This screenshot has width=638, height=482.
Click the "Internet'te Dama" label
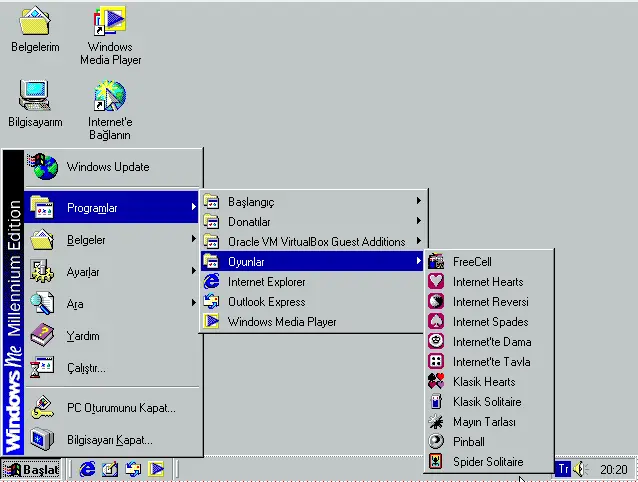click(492, 341)
